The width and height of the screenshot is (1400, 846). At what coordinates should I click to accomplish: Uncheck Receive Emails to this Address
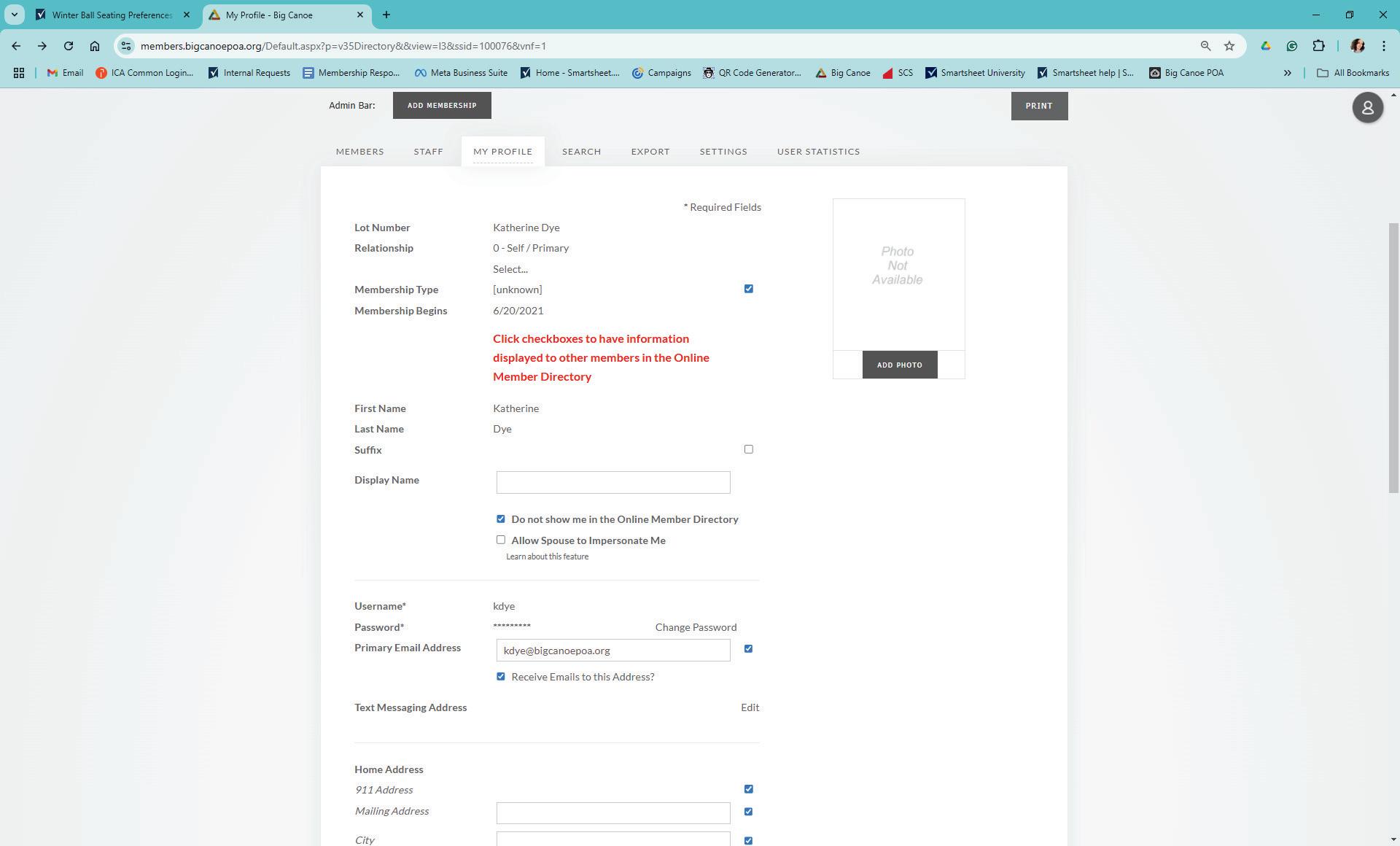(x=501, y=677)
